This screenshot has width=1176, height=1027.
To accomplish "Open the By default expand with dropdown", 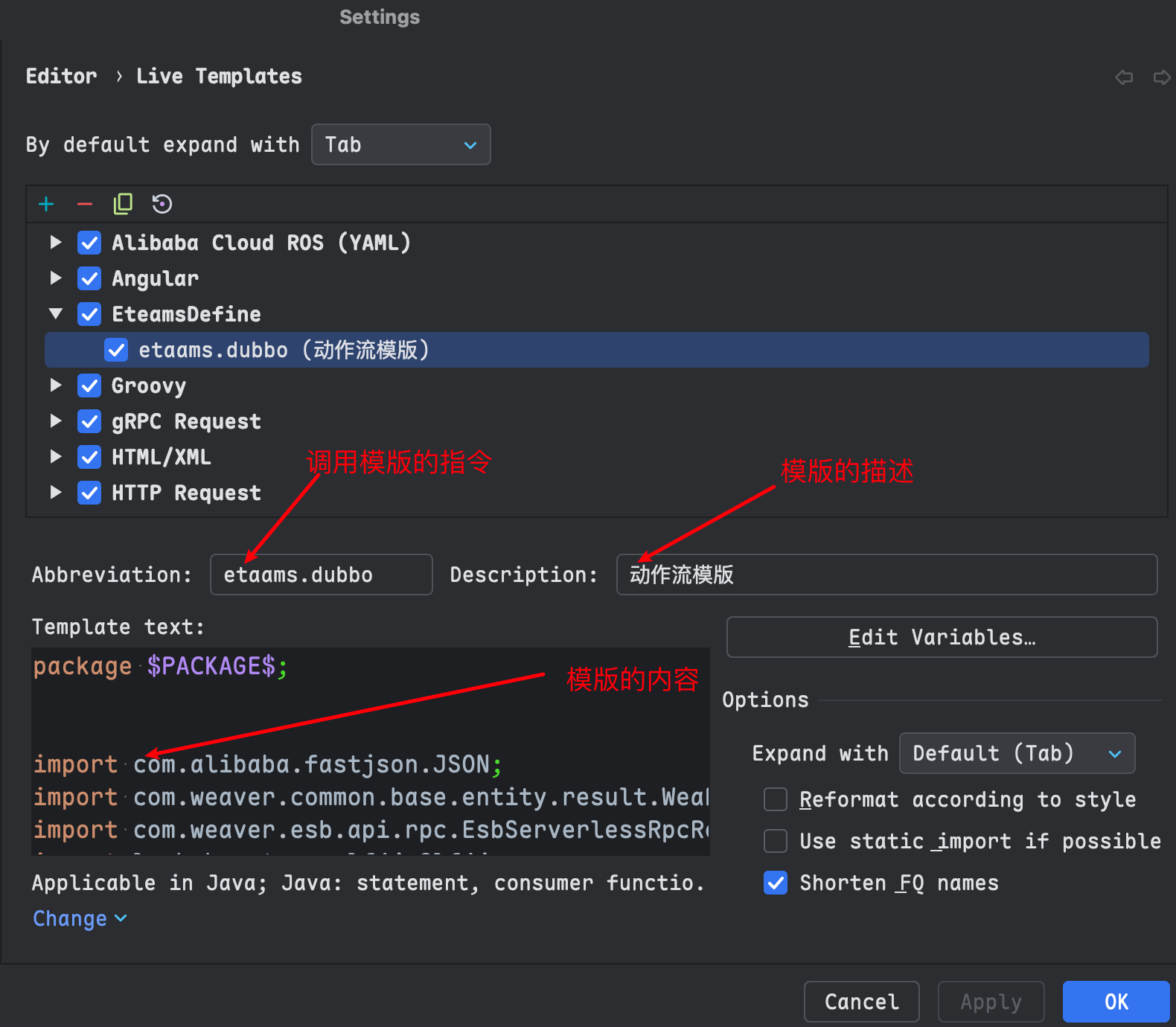I will tap(400, 144).
